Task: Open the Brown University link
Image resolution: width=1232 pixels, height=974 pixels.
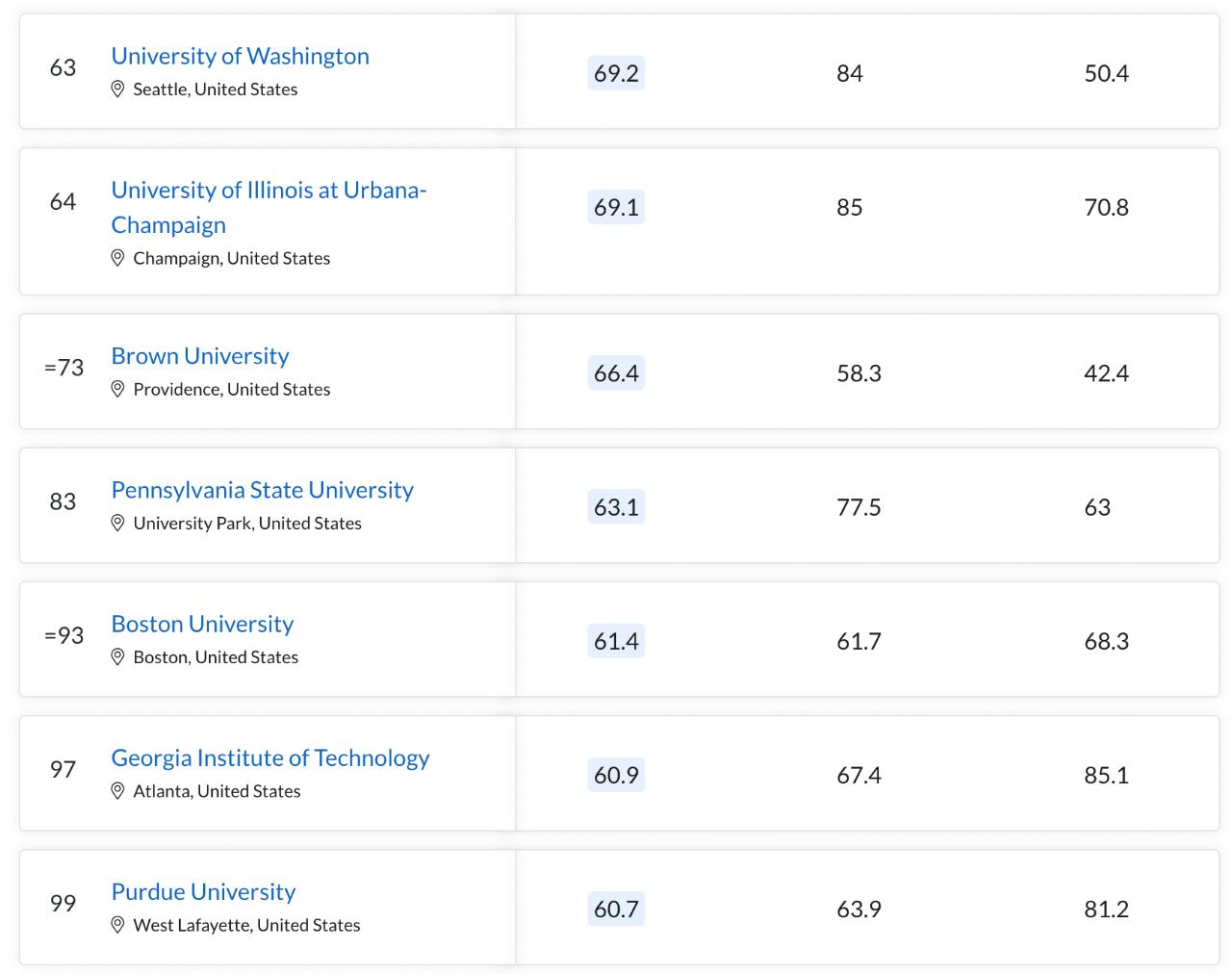Action: pos(200,356)
